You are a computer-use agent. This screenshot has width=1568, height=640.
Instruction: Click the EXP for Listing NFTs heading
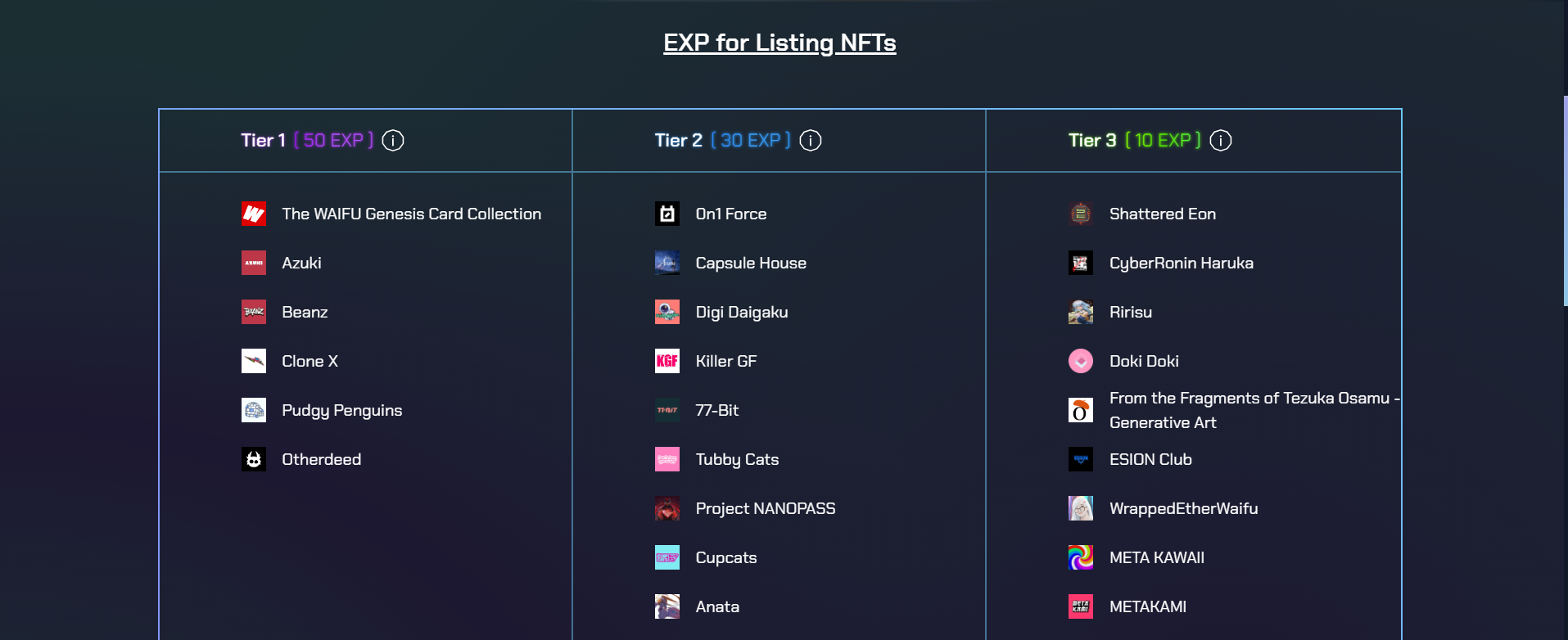(779, 43)
